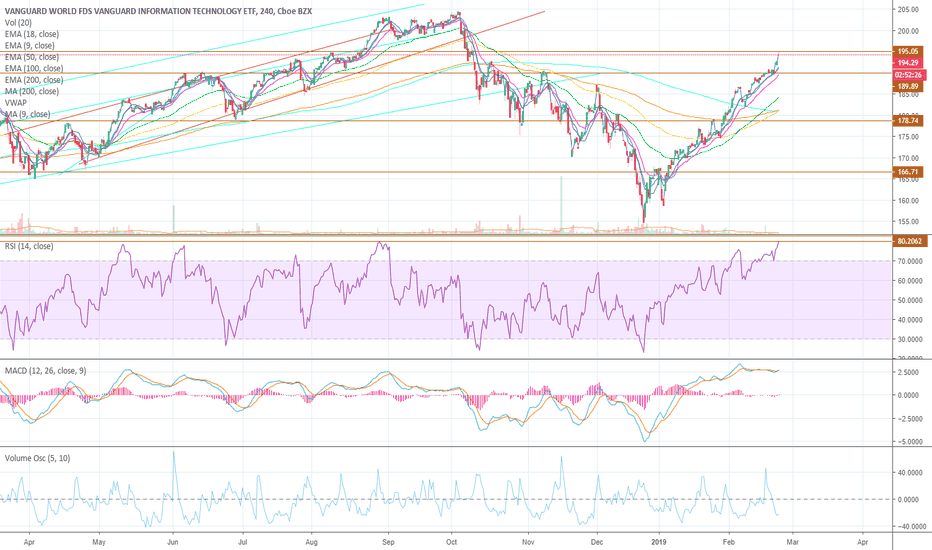
Task: Click the 189.89 price level tag
Action: (x=908, y=86)
